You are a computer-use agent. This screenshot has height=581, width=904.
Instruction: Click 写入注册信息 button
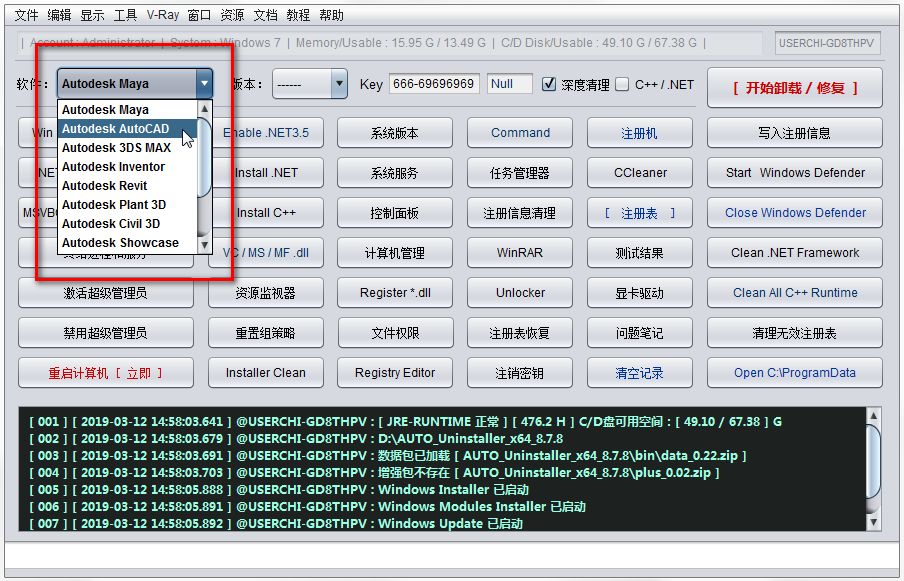(794, 133)
